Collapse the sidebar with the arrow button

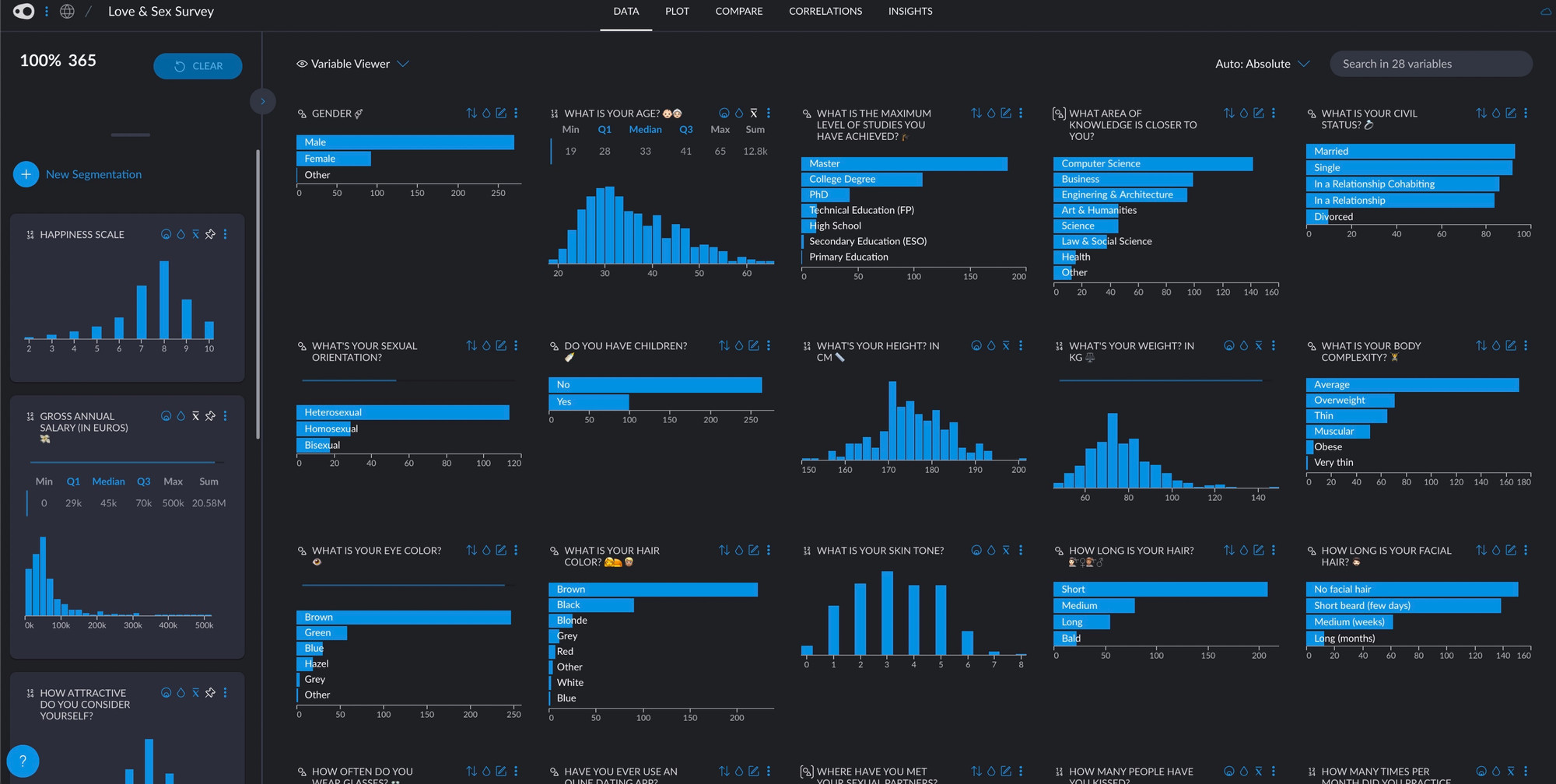[x=263, y=101]
